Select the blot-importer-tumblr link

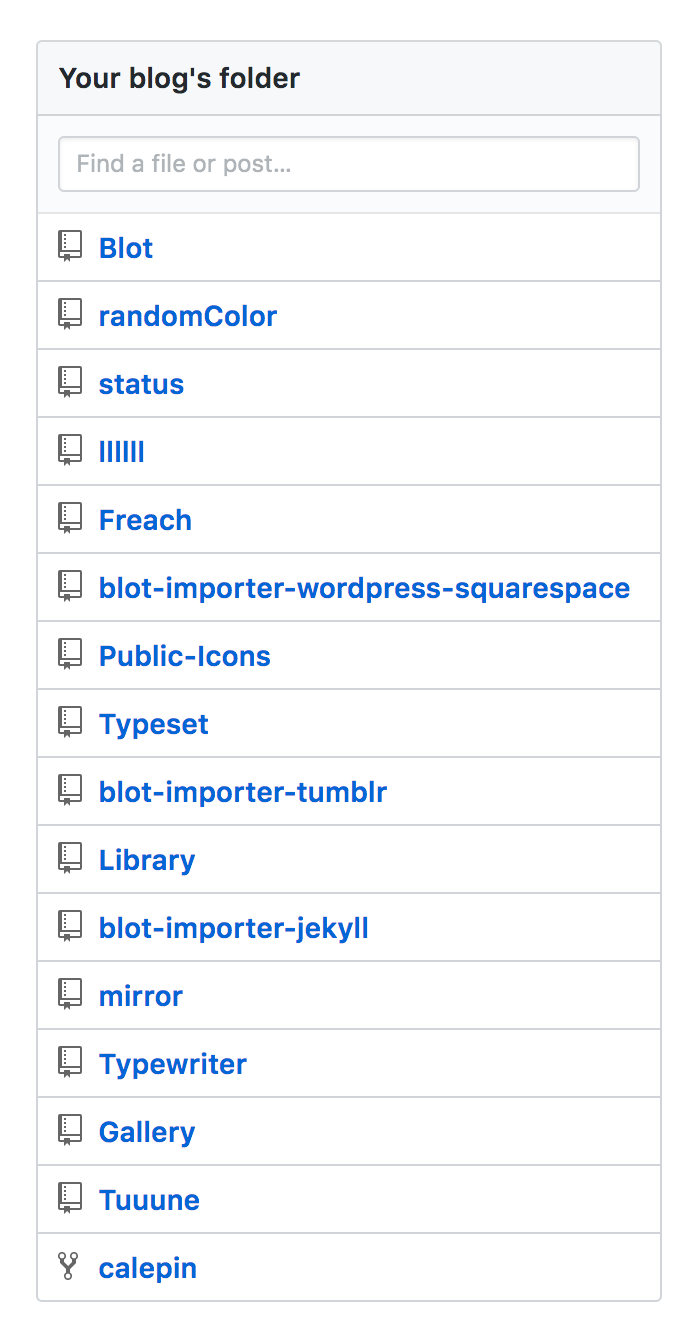243,792
